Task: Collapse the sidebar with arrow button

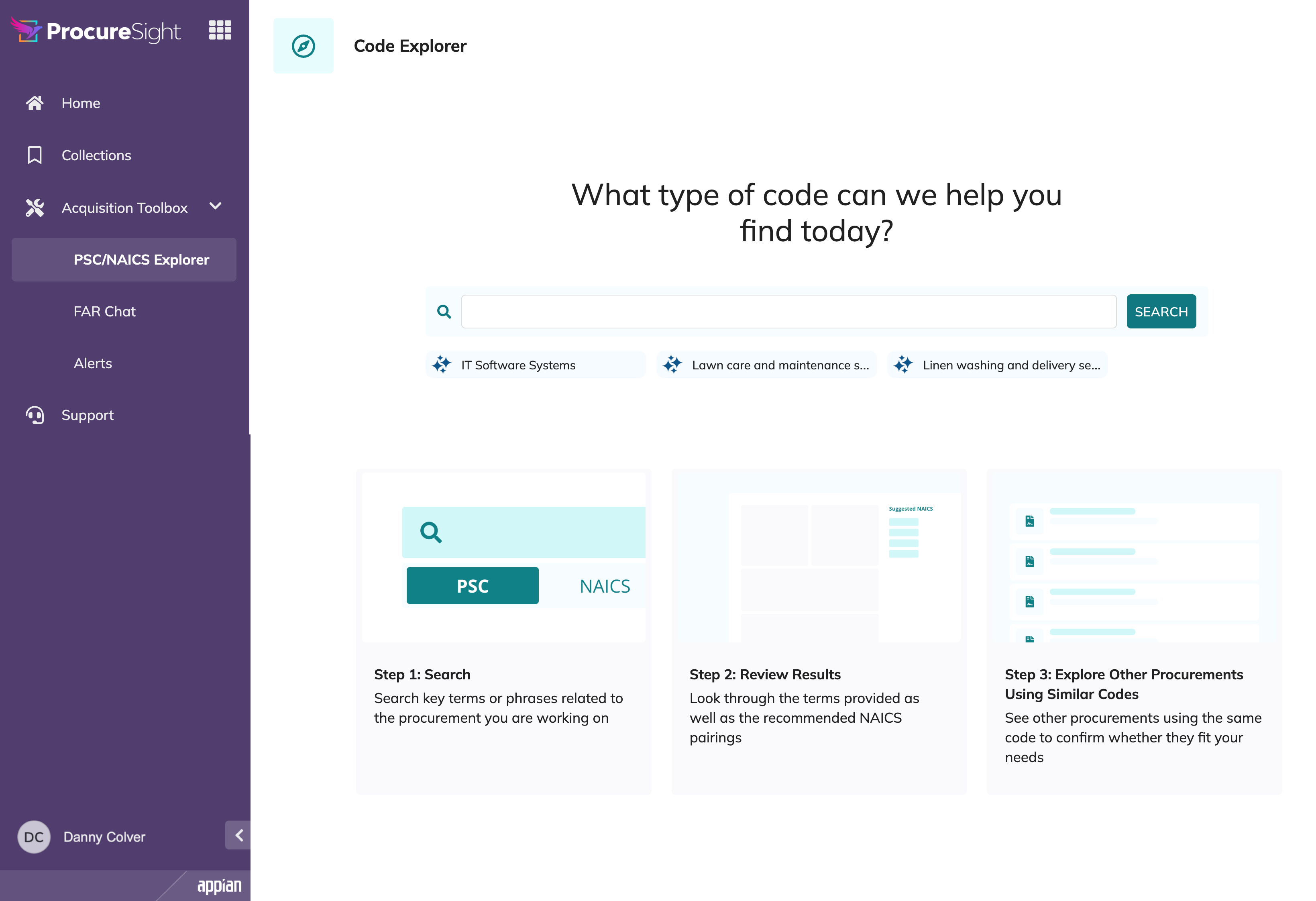Action: point(238,835)
